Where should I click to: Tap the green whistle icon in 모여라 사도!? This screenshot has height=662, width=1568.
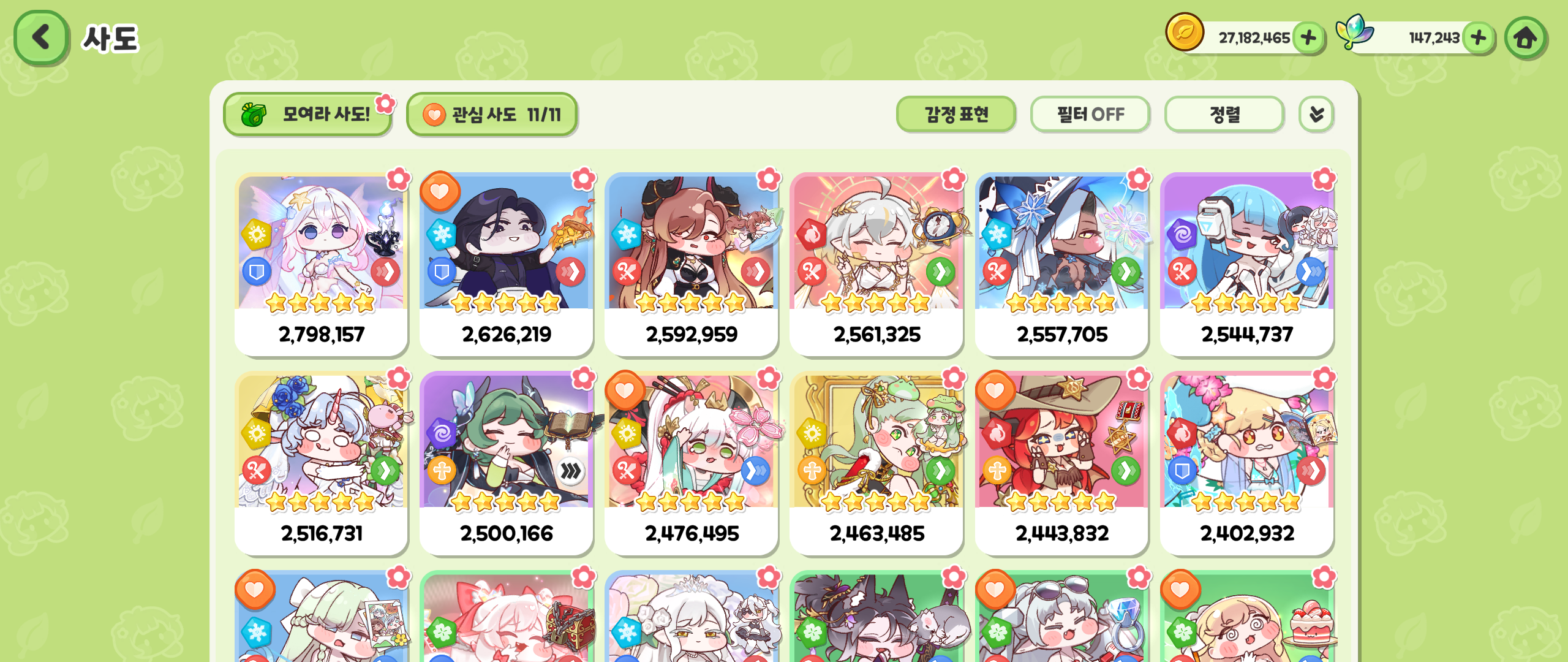(254, 114)
